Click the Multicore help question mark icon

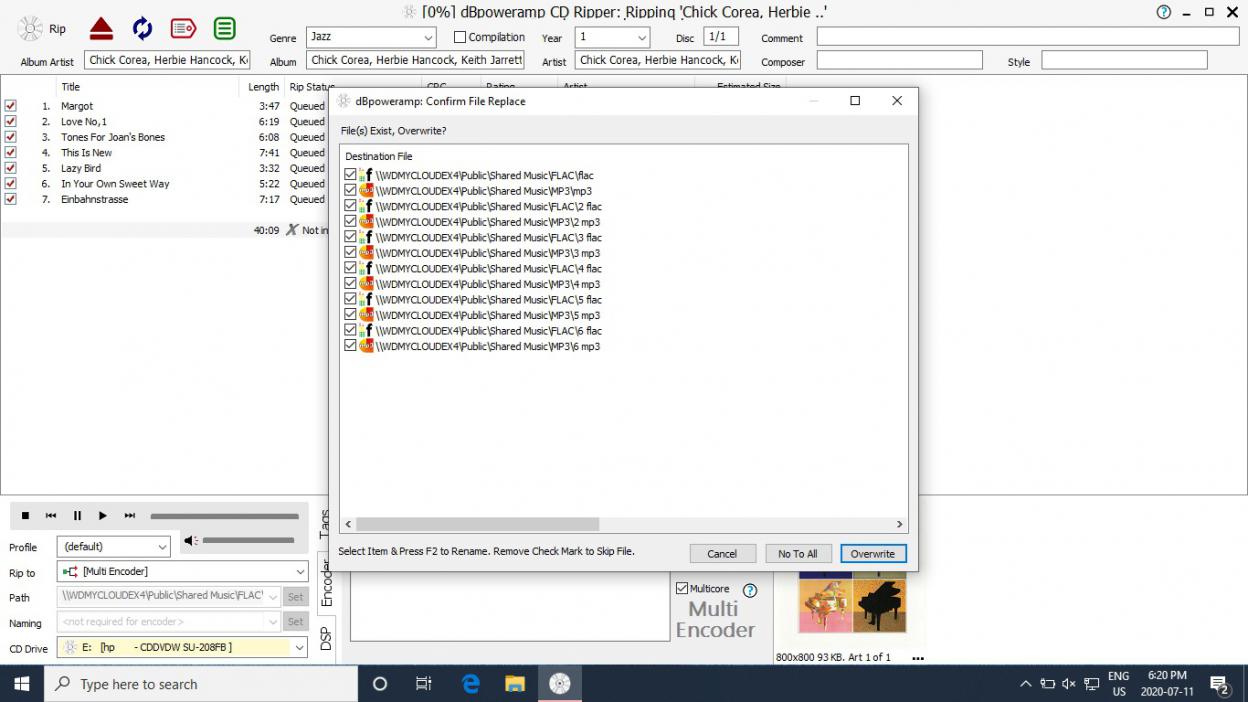coord(750,590)
